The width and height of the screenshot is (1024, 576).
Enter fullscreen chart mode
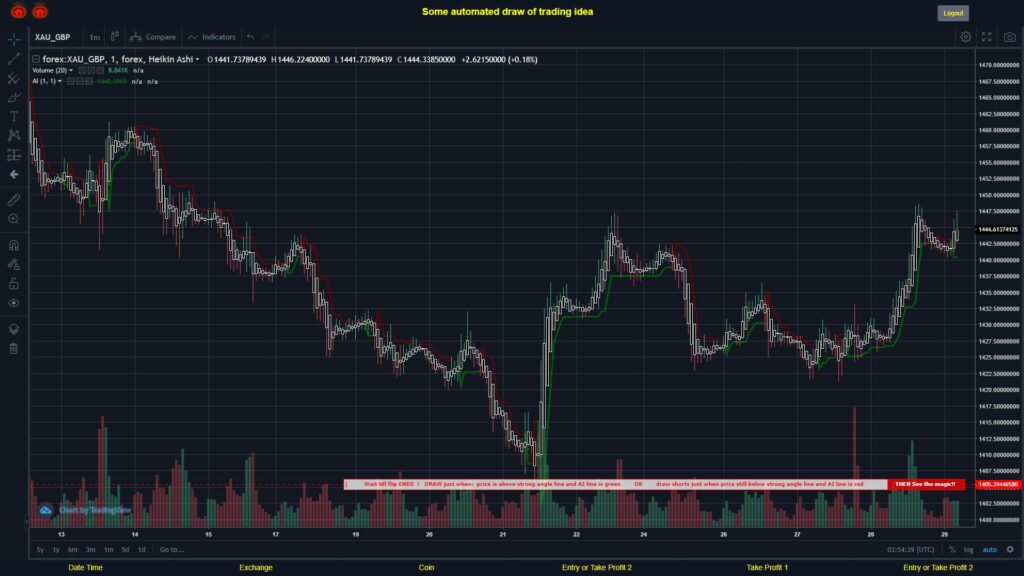[987, 37]
